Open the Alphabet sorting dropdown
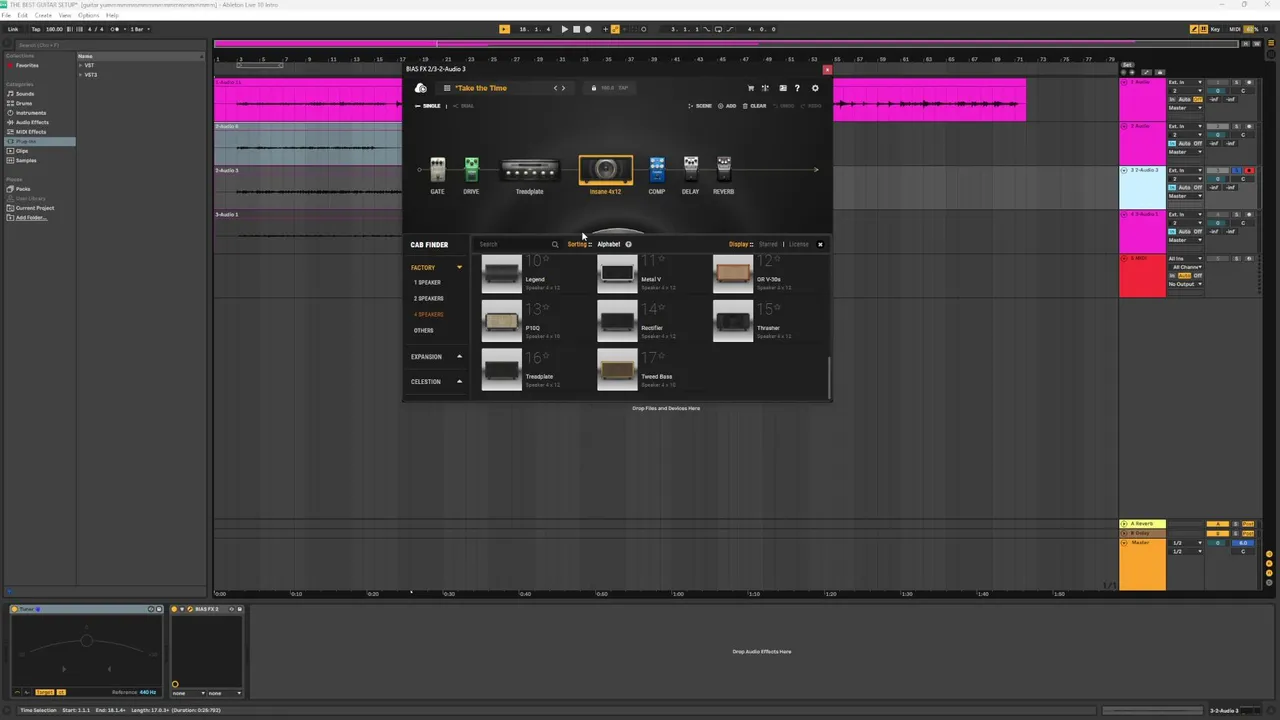Viewport: 1280px width, 720px height. 609,244
